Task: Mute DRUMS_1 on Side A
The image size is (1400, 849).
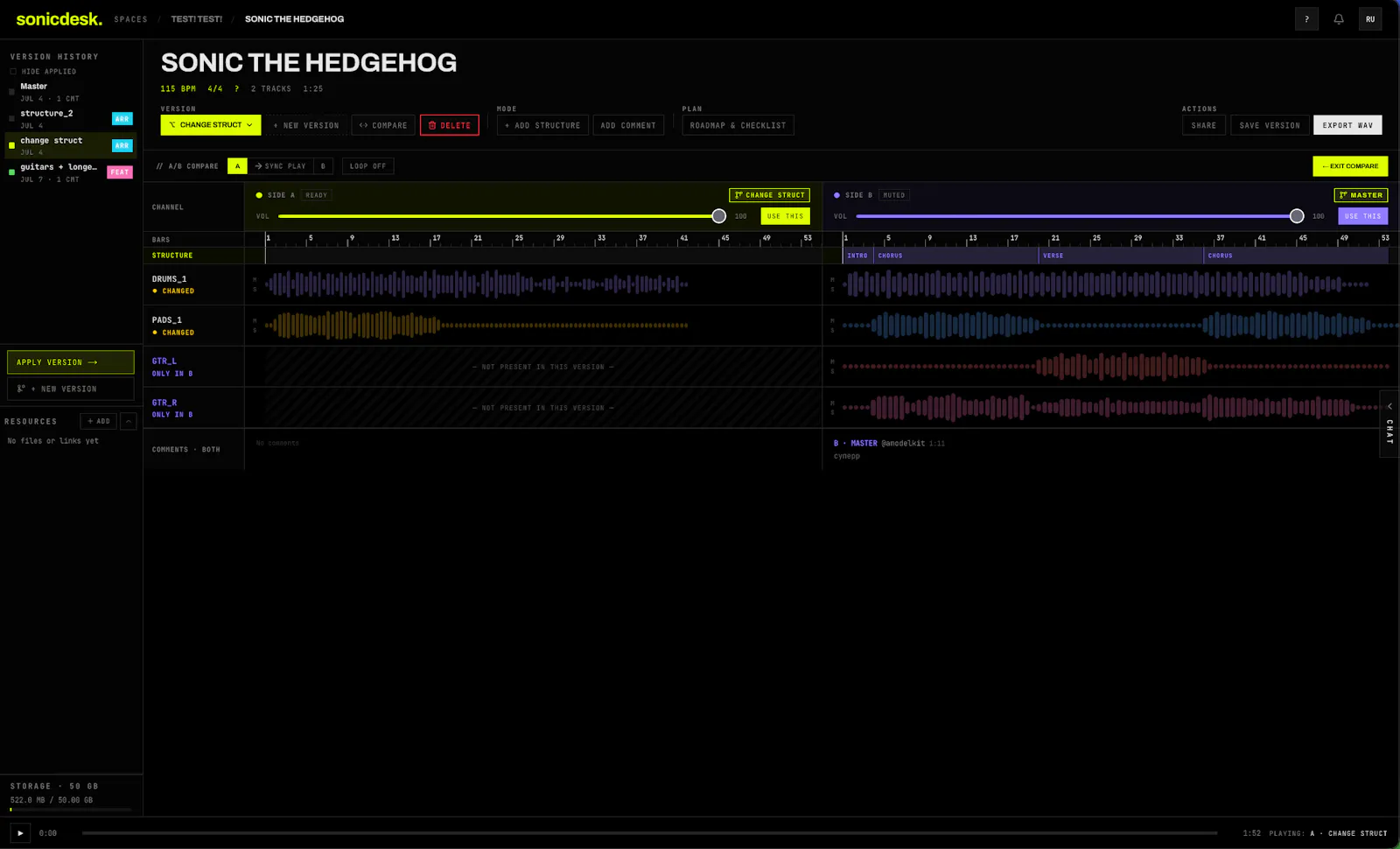Action: point(255,279)
